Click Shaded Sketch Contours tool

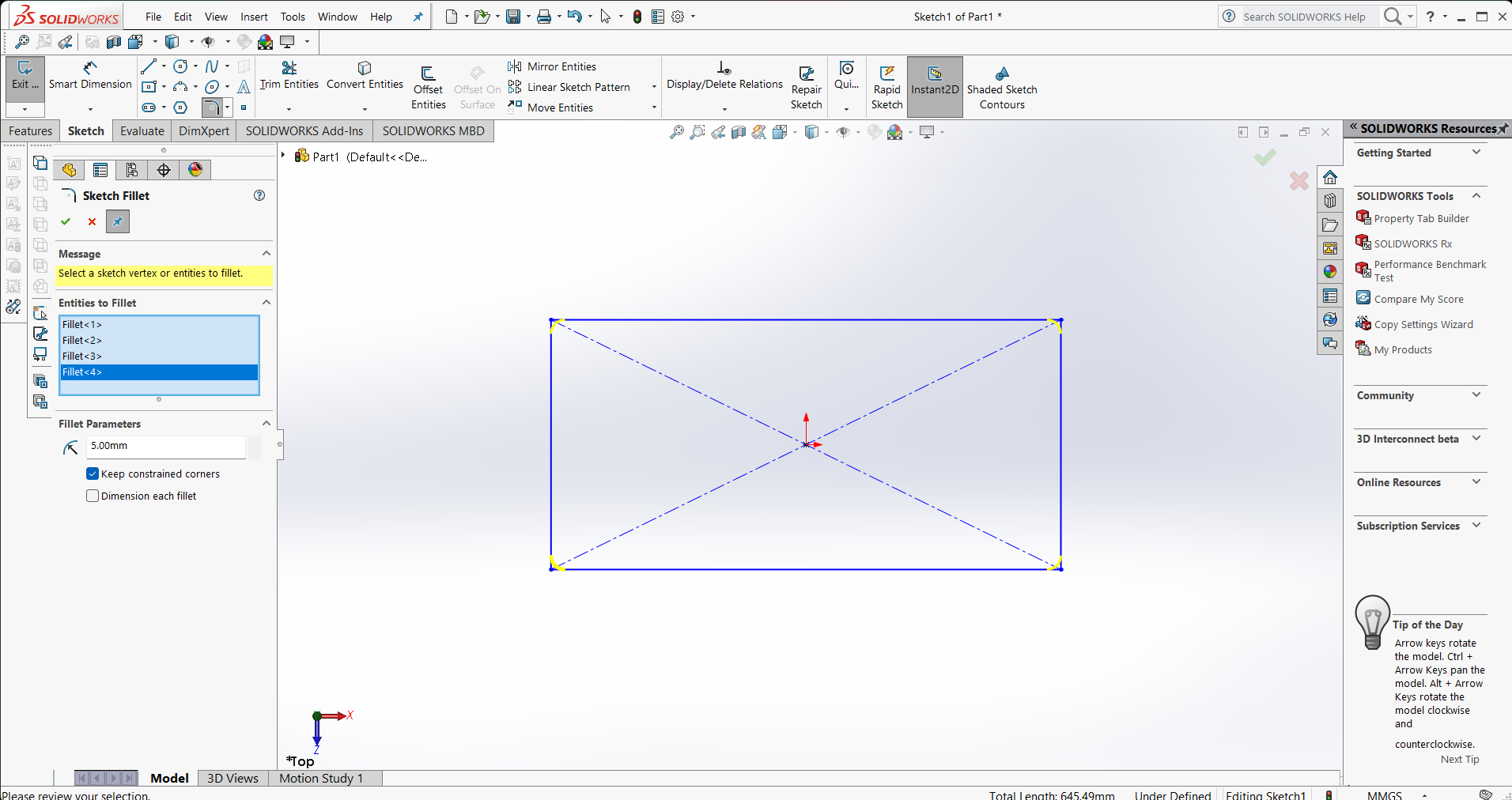pos(1002,87)
